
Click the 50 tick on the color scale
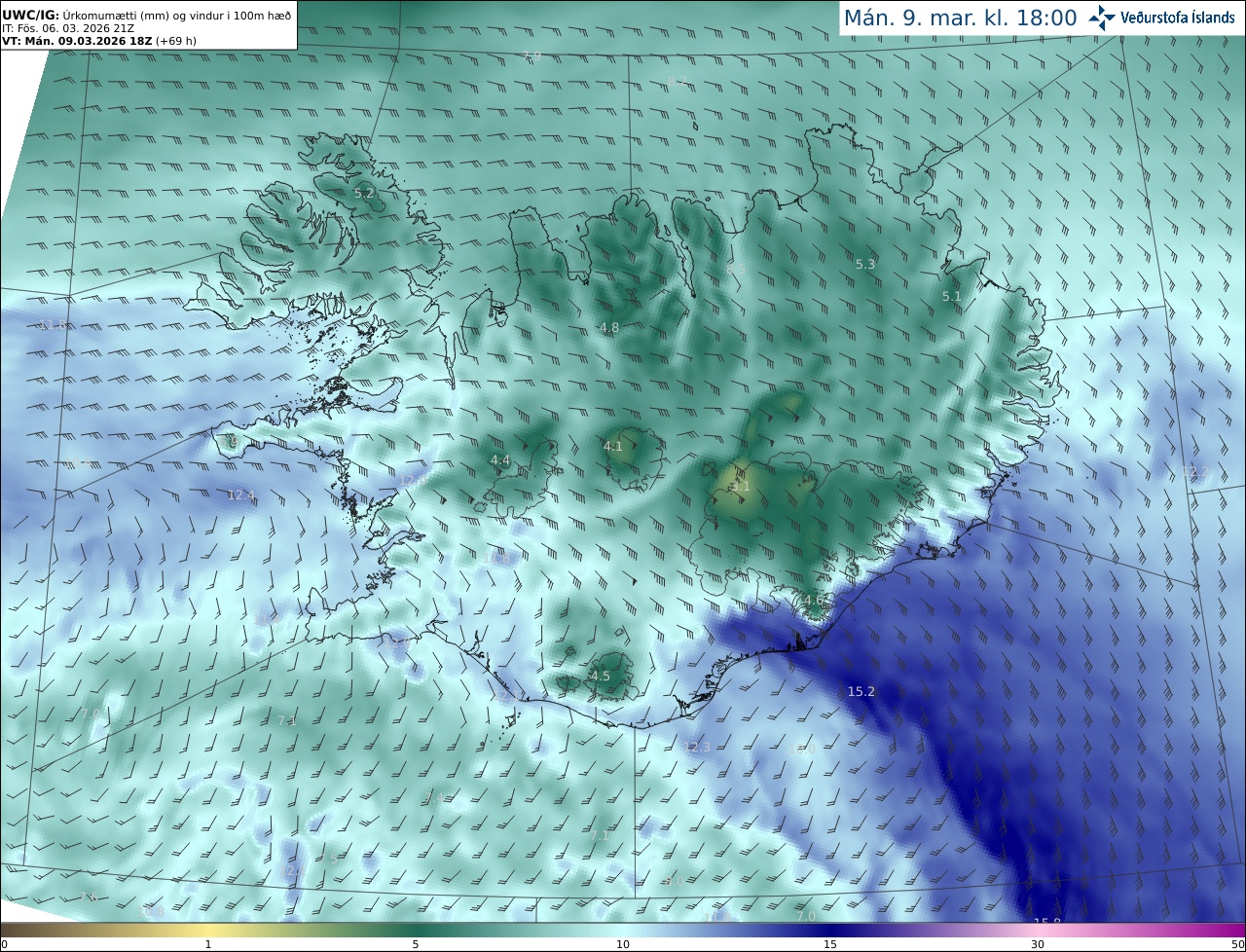[1237, 944]
